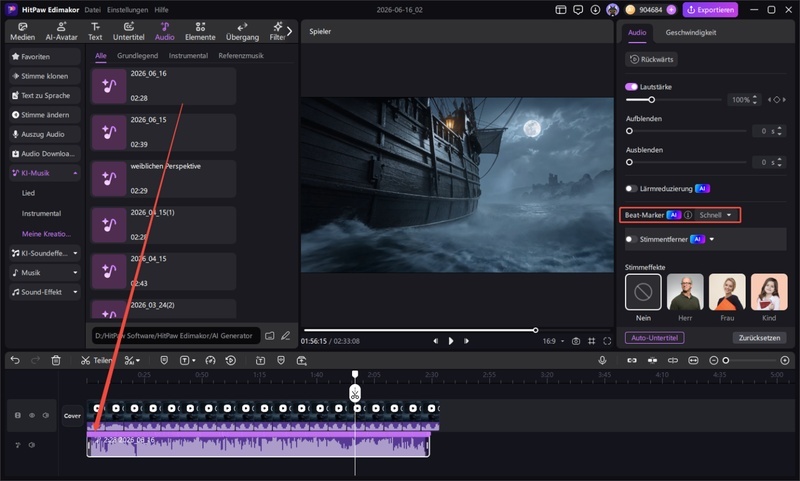Open Text zu Sprache in the sidebar

45,95
